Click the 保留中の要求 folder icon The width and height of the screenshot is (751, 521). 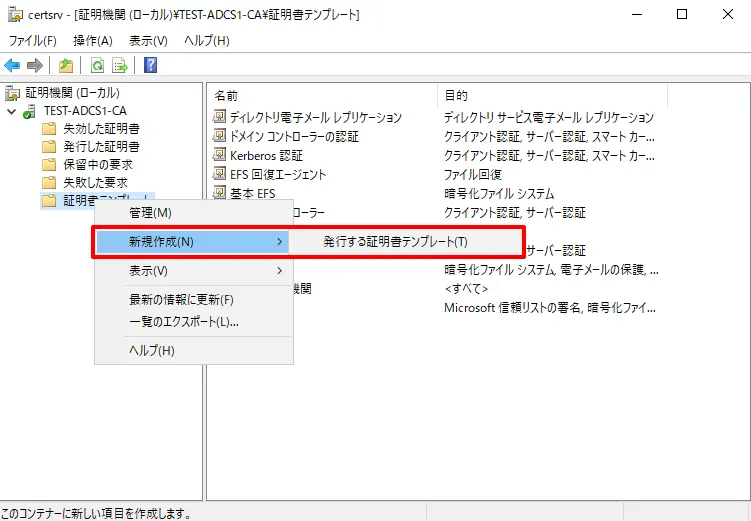point(49,165)
